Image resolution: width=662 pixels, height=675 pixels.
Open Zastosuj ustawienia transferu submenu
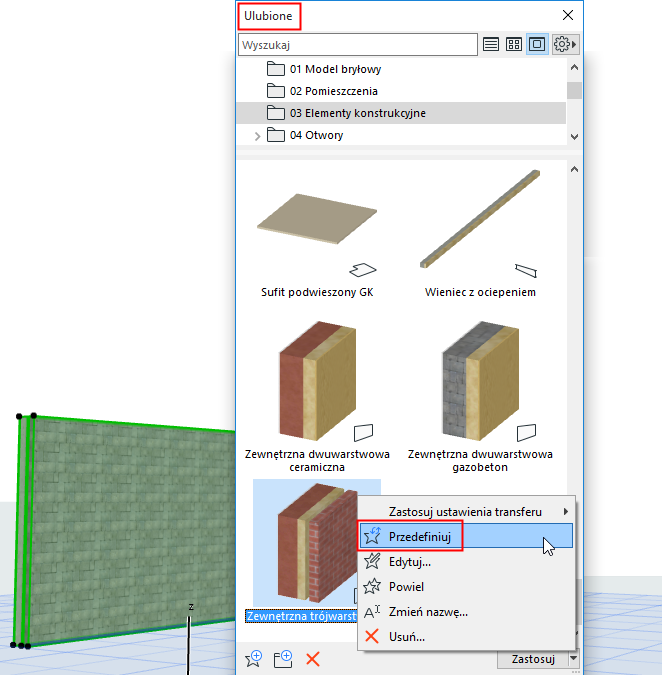pos(467,512)
